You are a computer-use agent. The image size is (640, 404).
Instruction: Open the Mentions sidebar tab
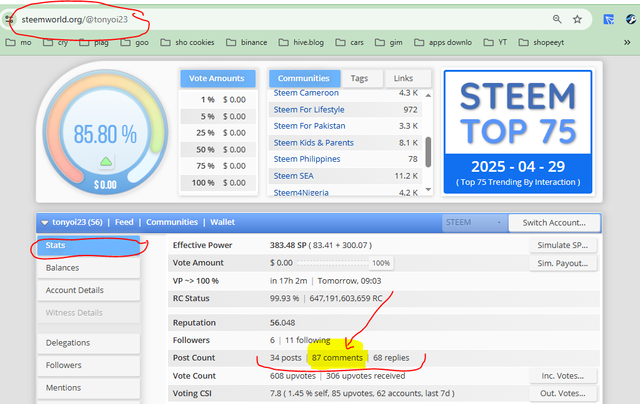(89, 388)
